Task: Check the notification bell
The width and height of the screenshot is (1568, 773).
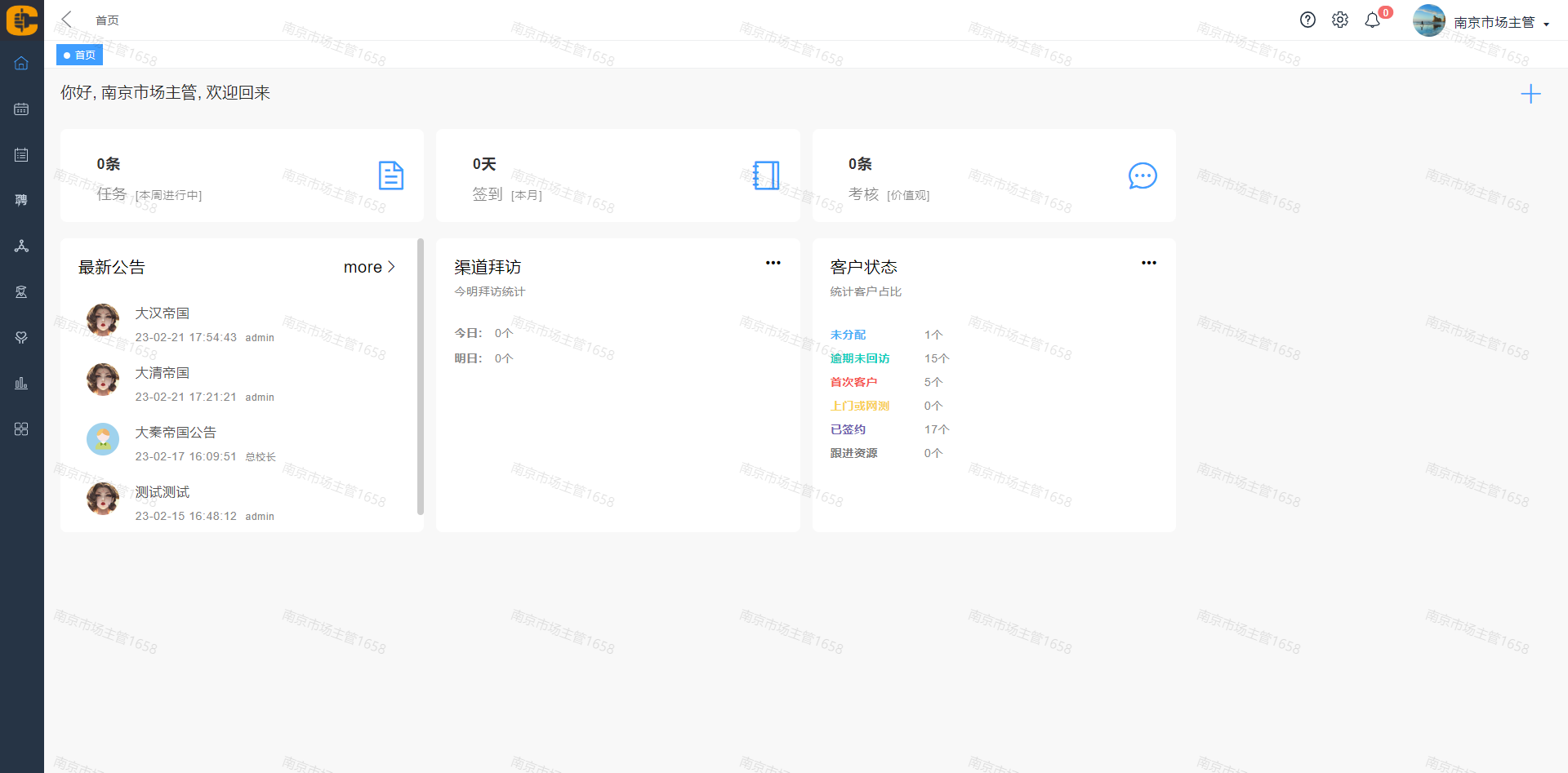Action: (x=1373, y=20)
